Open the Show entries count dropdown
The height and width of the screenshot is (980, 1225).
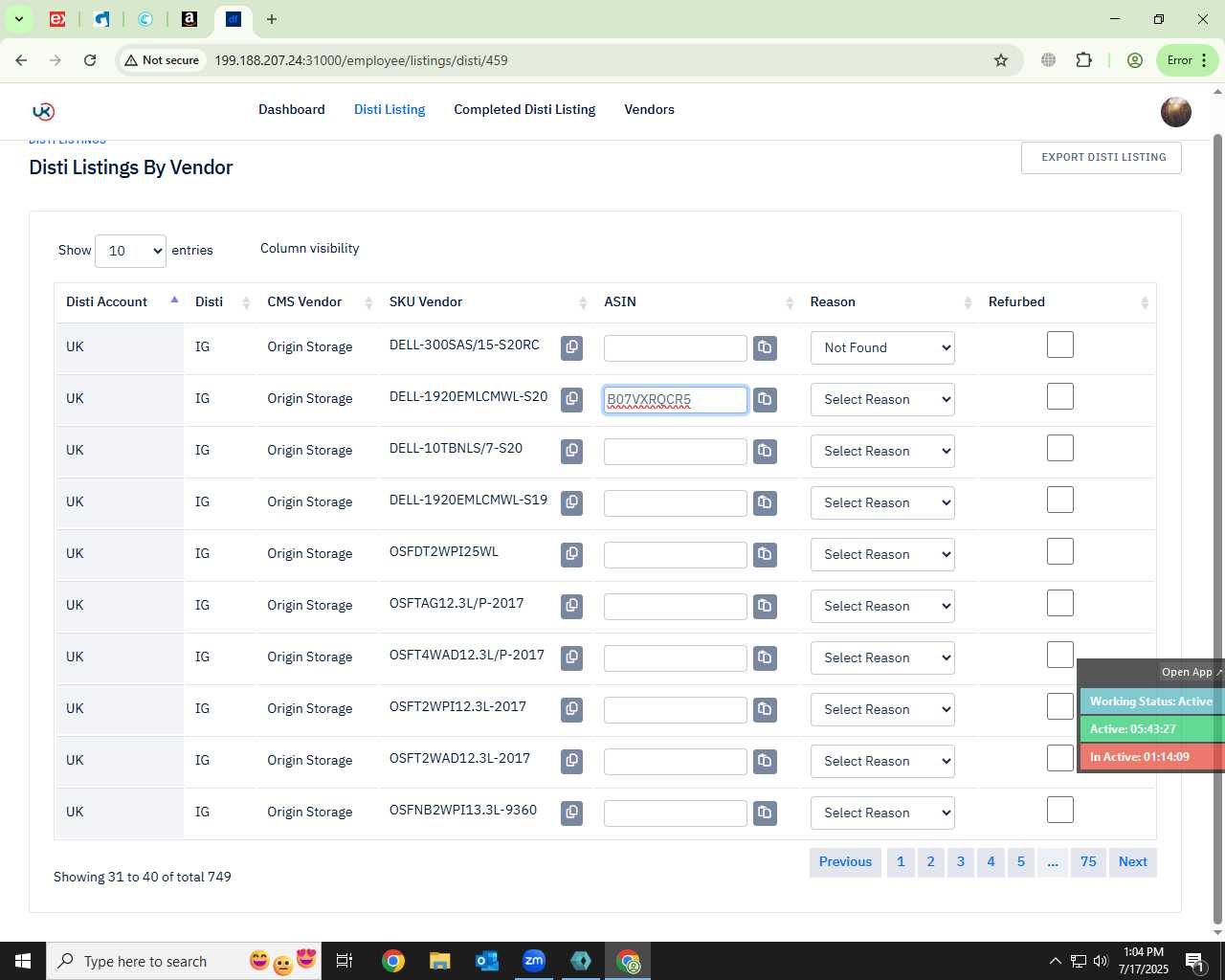coord(130,251)
